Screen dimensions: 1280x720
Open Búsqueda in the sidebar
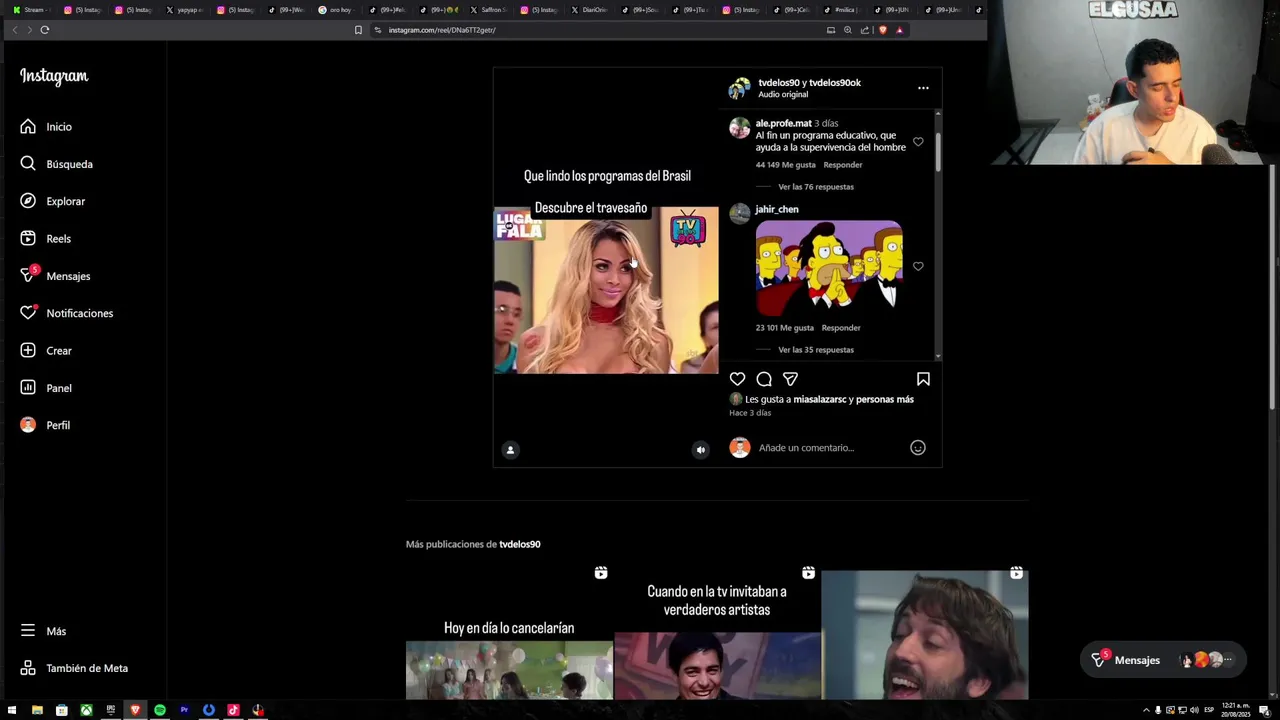pyautogui.click(x=56, y=164)
